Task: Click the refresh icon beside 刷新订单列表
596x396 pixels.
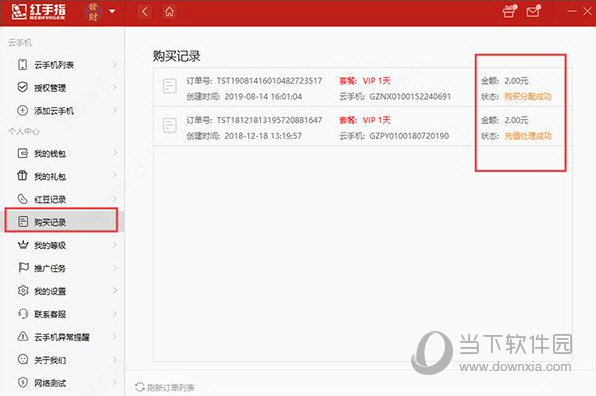Action: tap(140, 387)
